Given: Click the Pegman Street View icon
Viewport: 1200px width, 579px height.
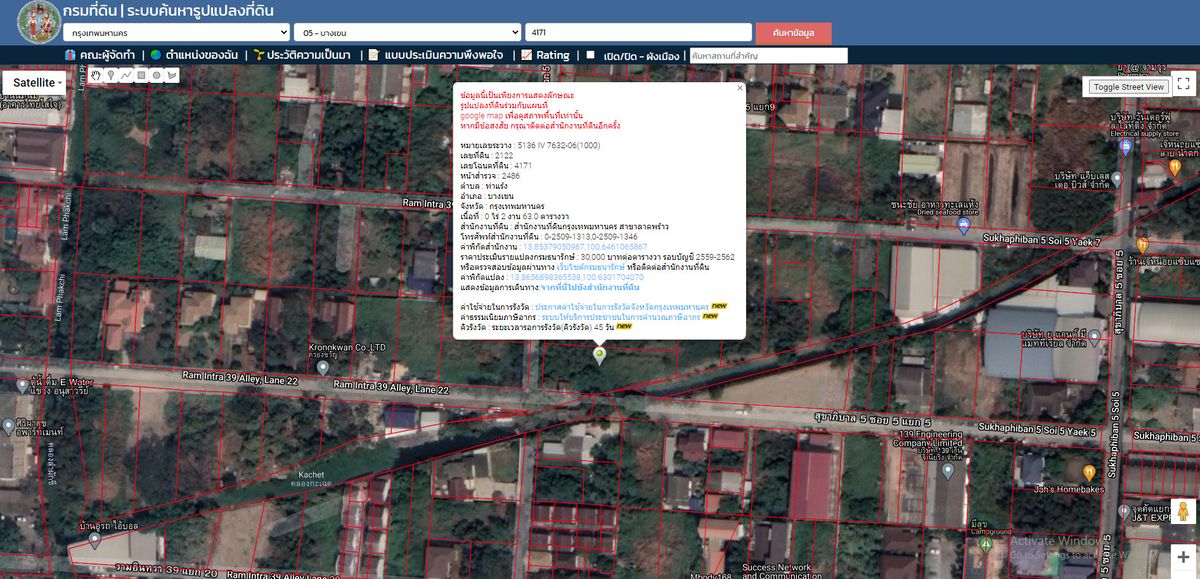Looking at the screenshot, I should tap(1185, 512).
